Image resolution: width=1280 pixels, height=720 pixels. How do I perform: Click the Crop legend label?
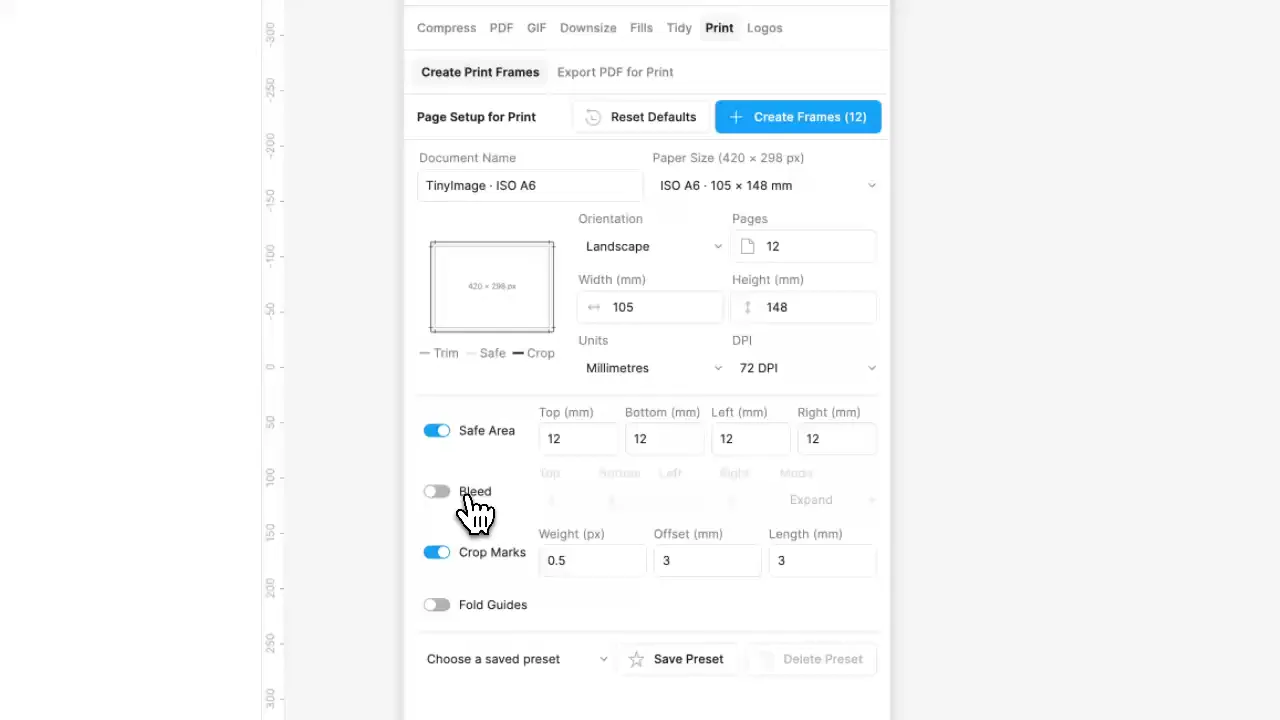[x=541, y=353]
